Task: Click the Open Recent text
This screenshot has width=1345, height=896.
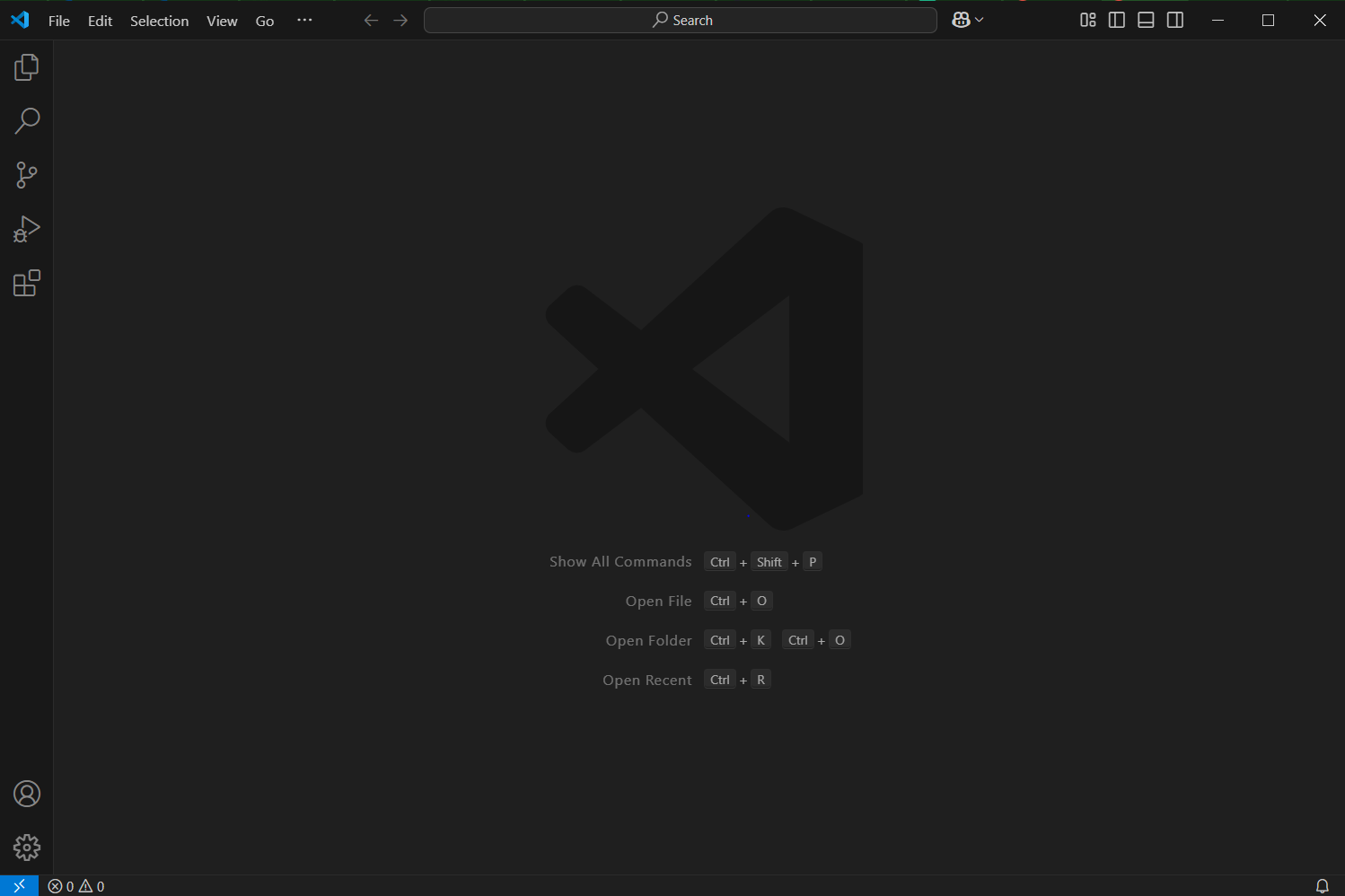Action: click(x=647, y=681)
